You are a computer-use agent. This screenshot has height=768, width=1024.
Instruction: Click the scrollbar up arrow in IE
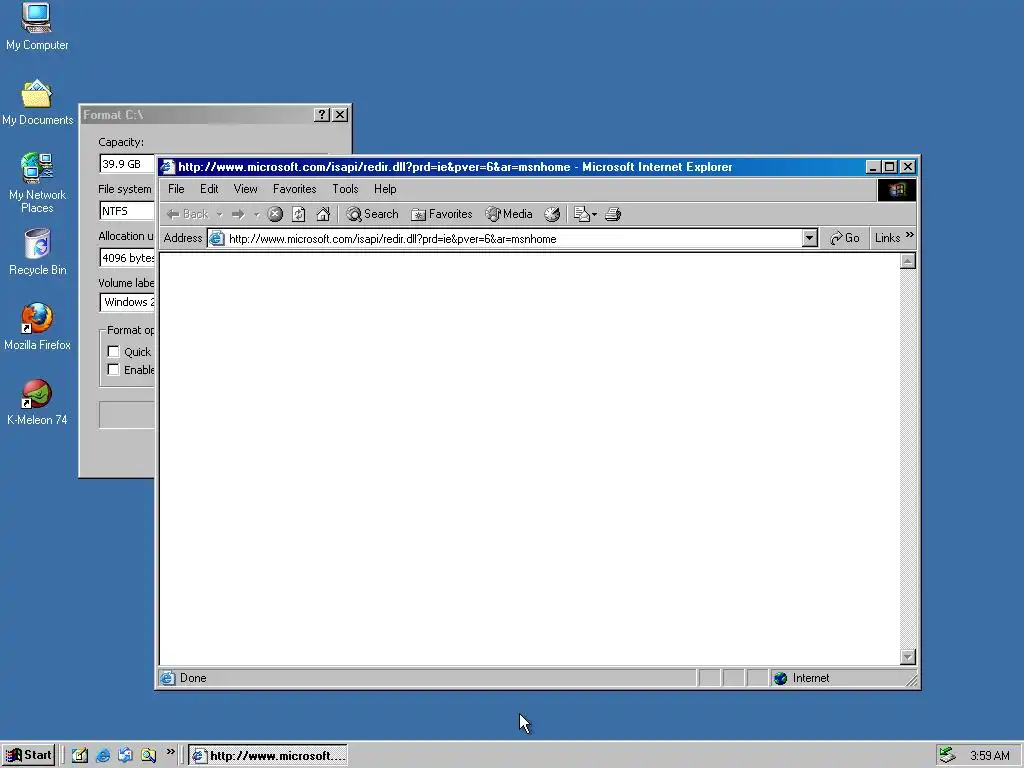tap(908, 261)
